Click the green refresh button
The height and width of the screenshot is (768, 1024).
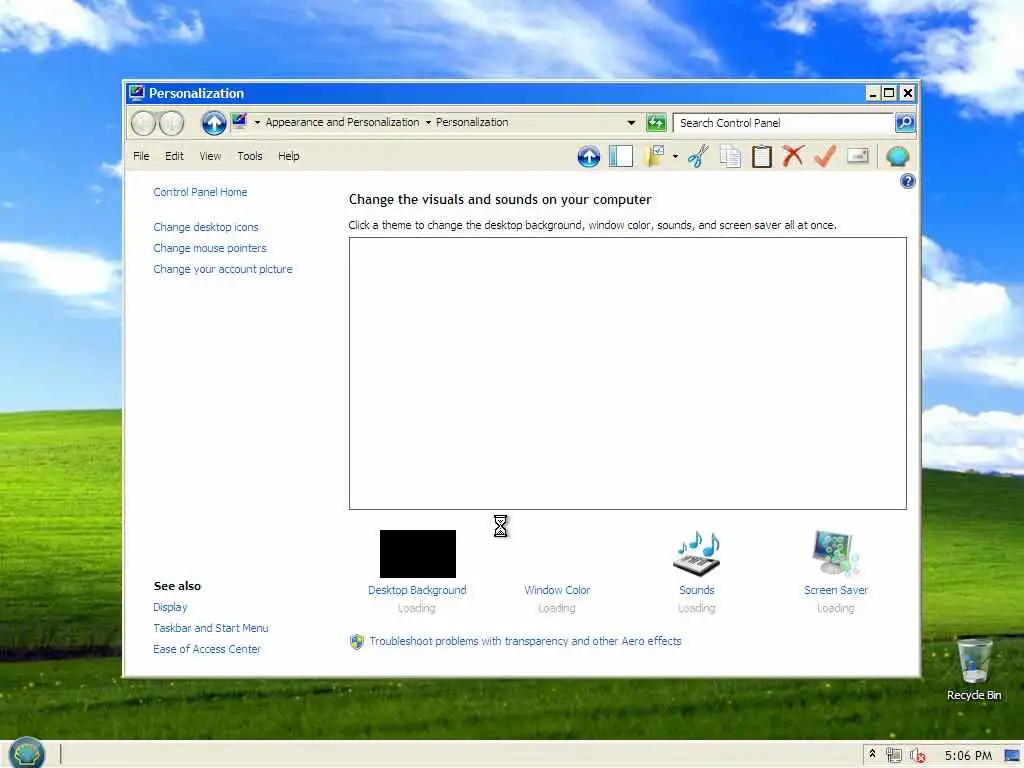pyautogui.click(x=656, y=122)
